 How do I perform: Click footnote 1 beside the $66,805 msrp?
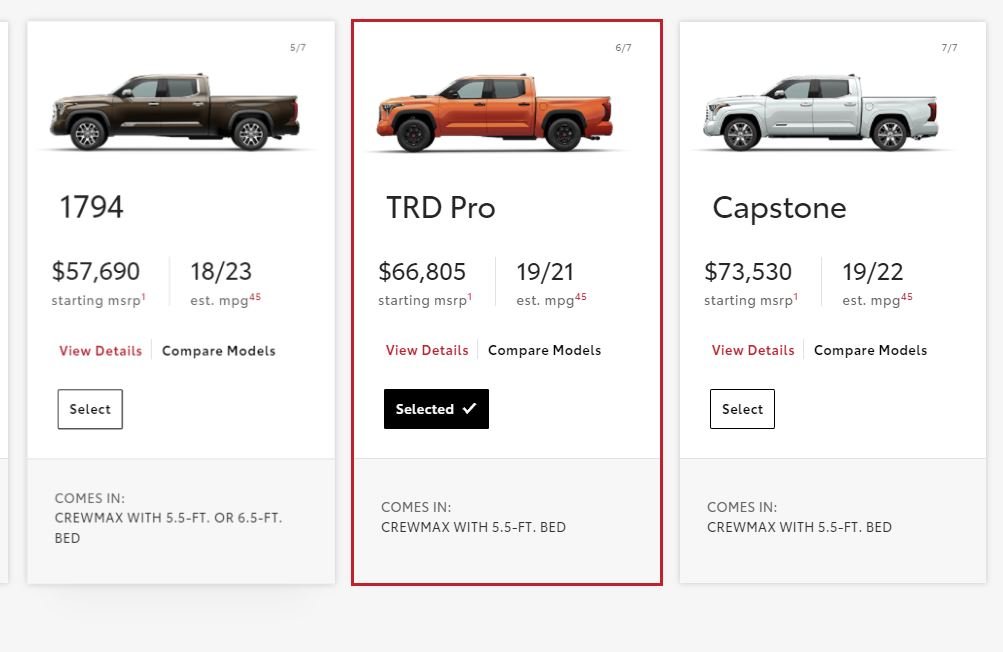coord(470,297)
